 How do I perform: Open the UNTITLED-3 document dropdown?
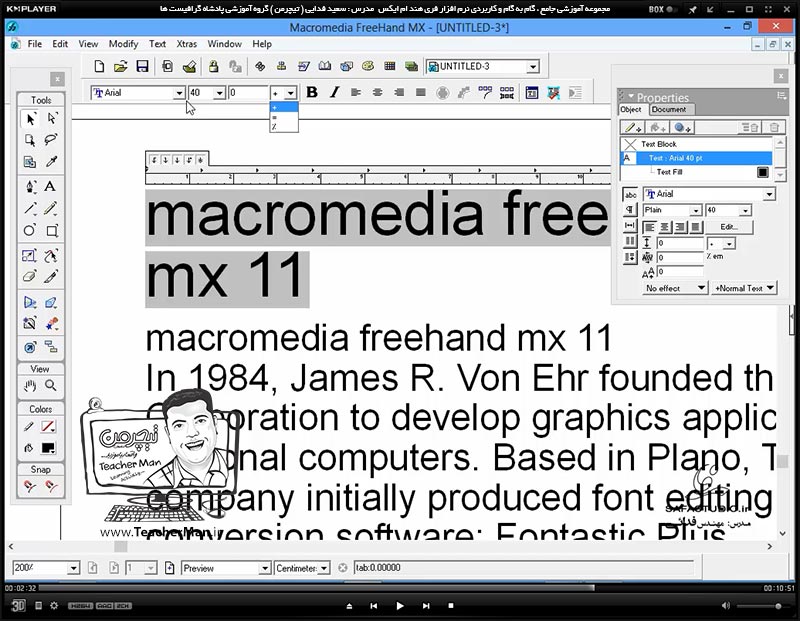pos(533,67)
